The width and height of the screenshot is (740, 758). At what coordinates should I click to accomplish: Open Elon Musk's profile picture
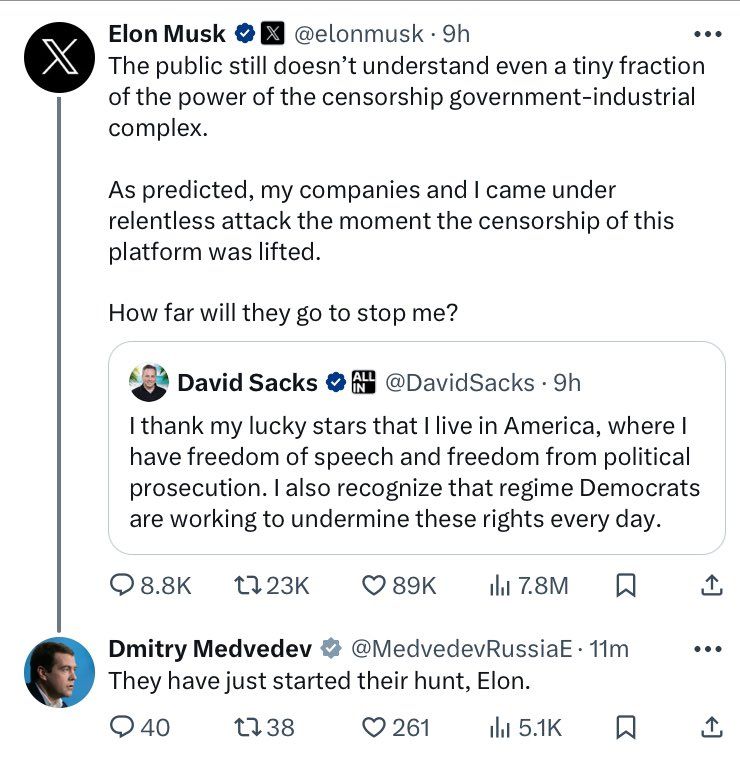(58, 58)
